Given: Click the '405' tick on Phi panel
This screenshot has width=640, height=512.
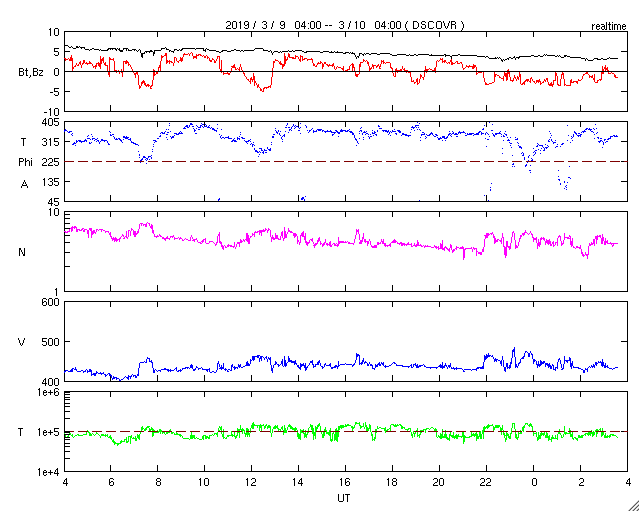Looking at the screenshot, I should 51,122.
